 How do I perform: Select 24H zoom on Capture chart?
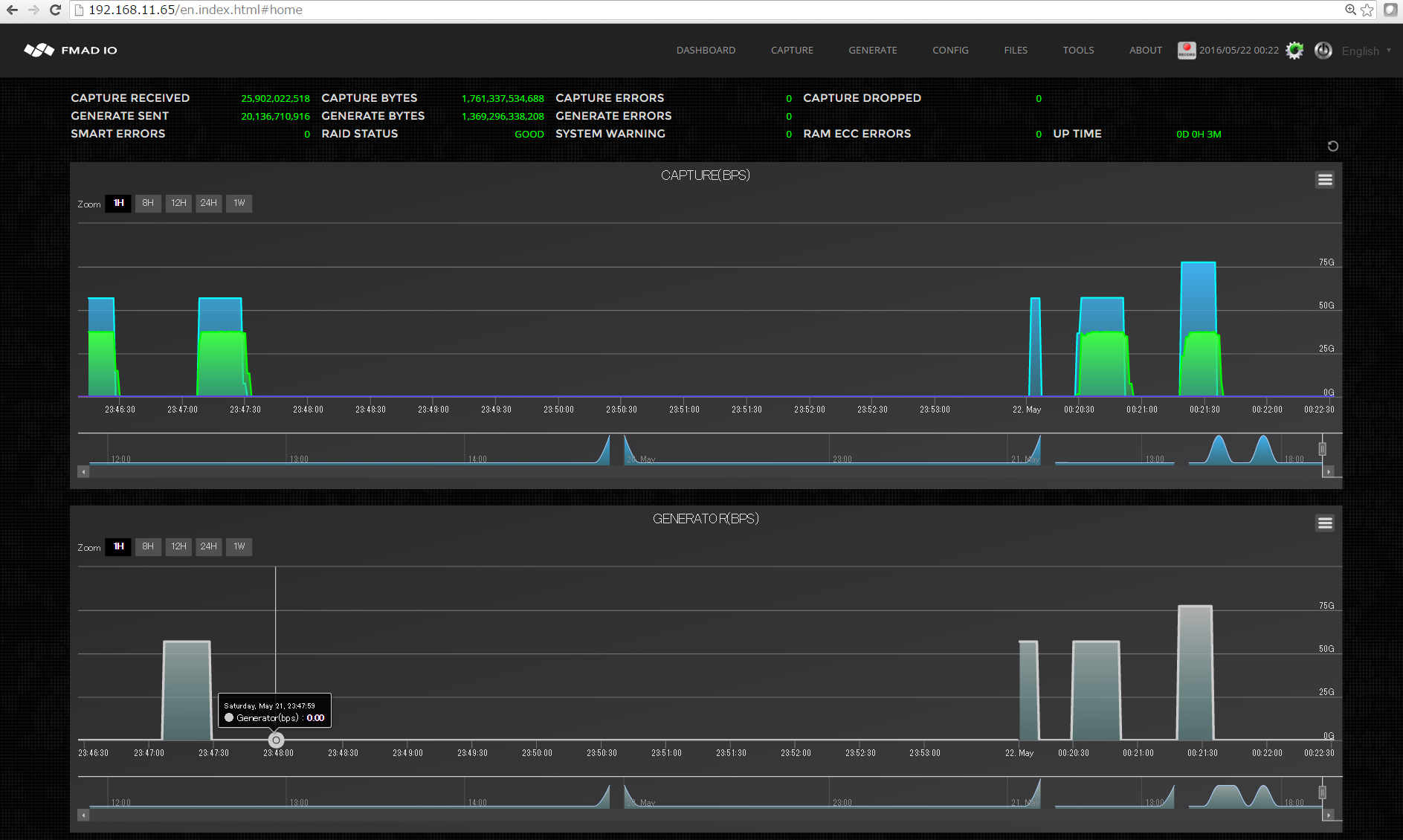point(208,203)
